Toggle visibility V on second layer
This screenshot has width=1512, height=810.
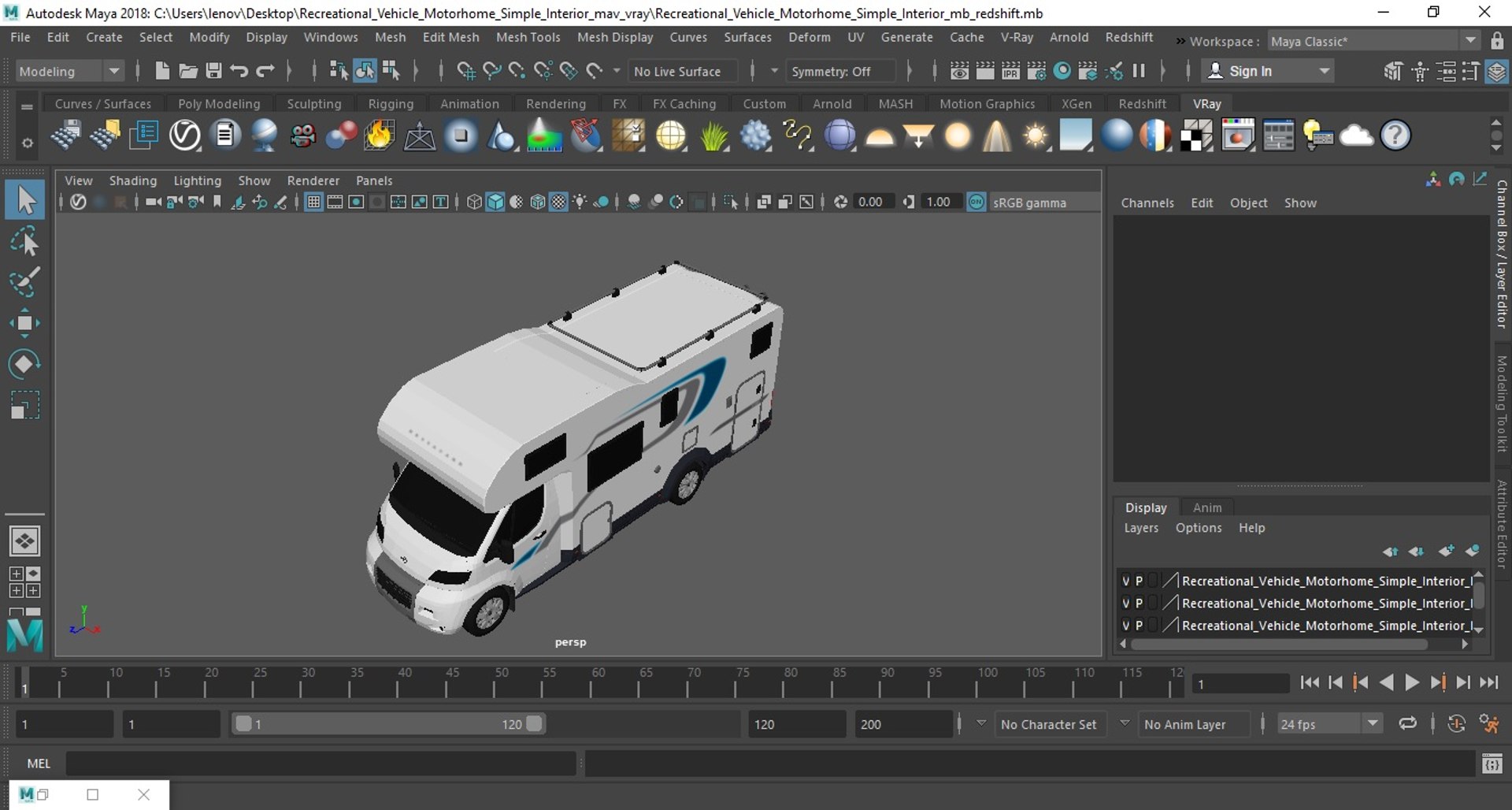[1125, 603]
